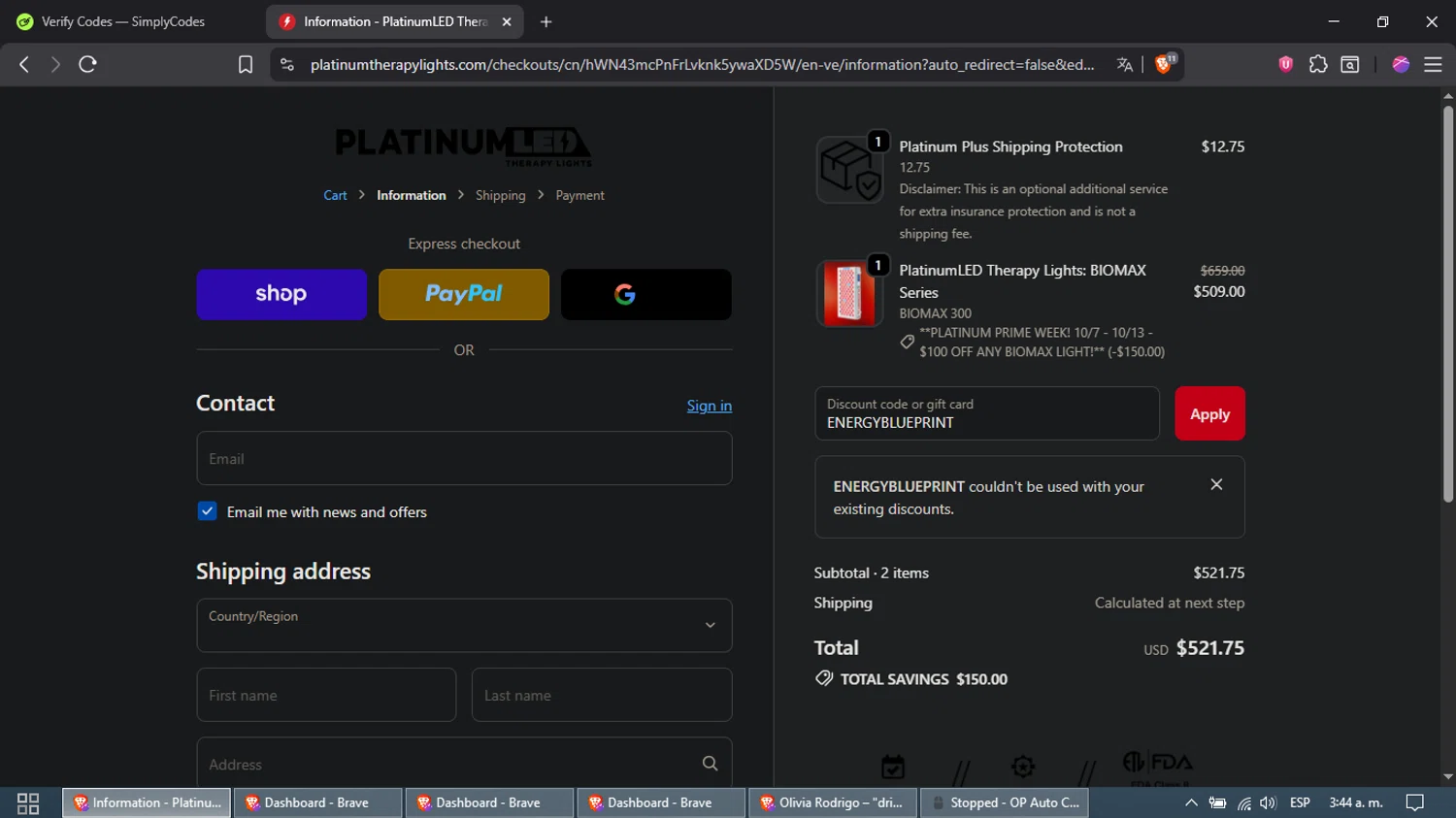Uncheck Email me with news and offers
Viewport: 1456px width, 818px height.
[207, 511]
